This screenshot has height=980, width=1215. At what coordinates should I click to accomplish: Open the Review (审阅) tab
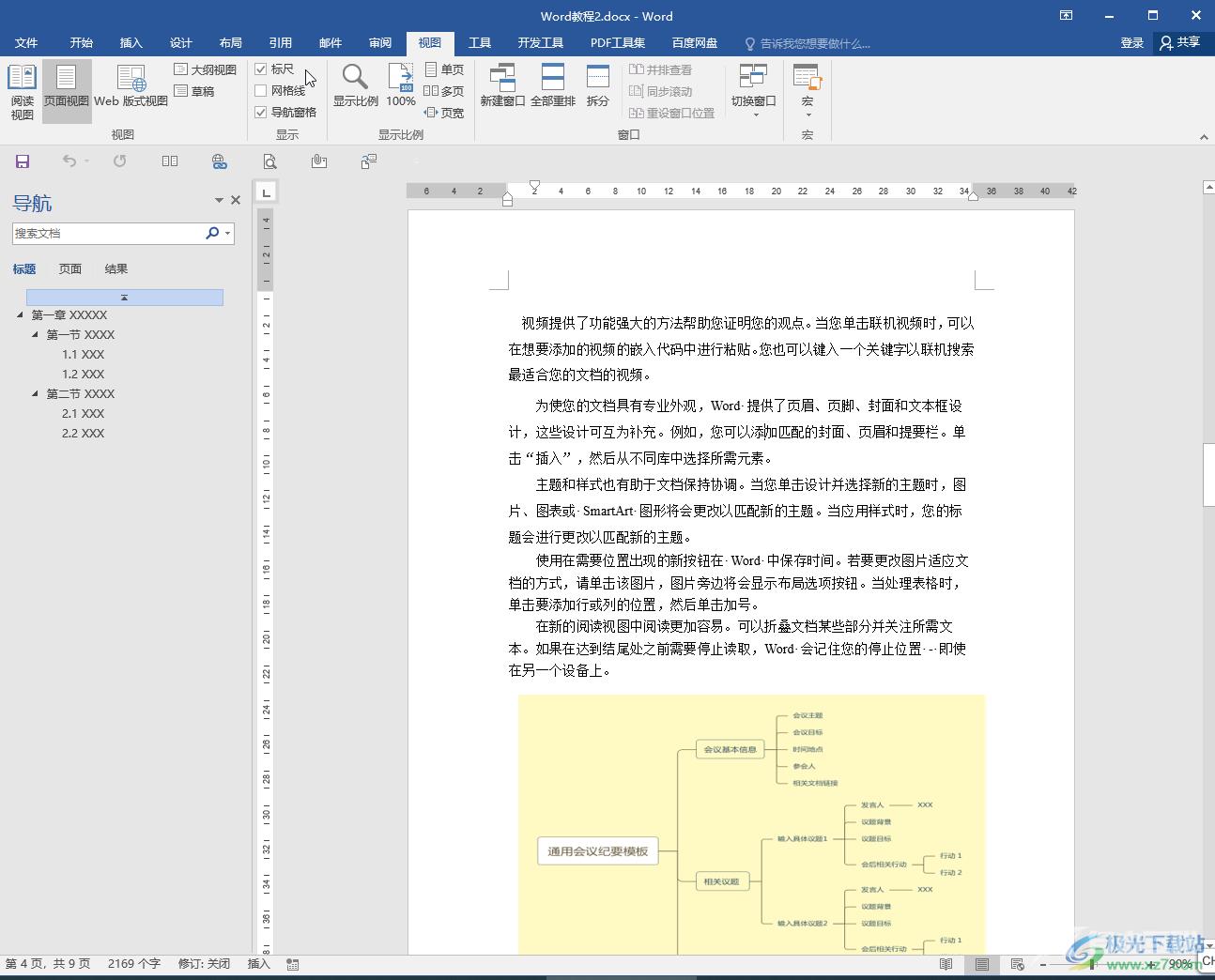(380, 43)
